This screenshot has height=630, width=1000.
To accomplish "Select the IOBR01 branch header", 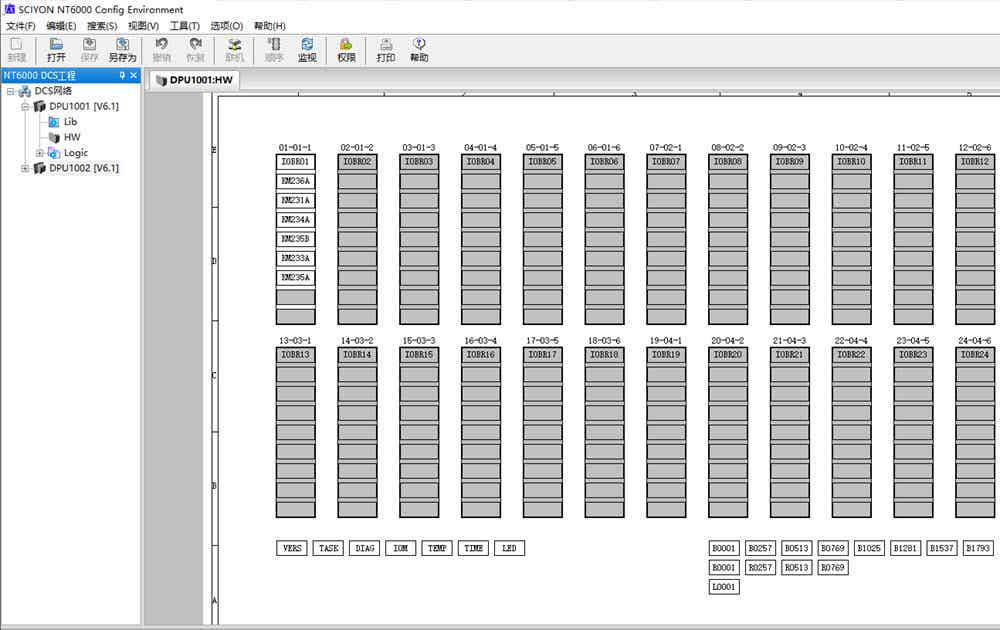I will (x=295, y=162).
